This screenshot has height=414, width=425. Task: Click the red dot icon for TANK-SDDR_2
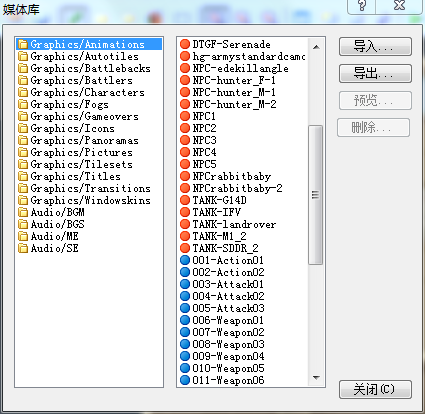pos(185,248)
